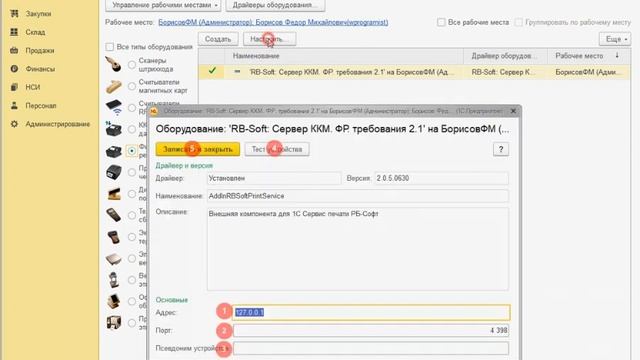
Task: Click the green checkmark in RB-Soft row
Action: tap(212, 71)
